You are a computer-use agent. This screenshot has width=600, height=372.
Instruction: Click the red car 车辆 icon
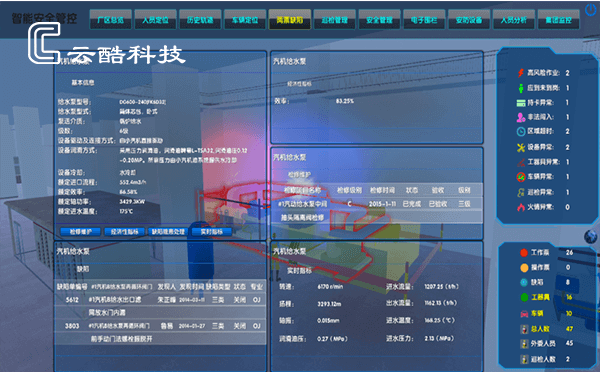coord(524,314)
